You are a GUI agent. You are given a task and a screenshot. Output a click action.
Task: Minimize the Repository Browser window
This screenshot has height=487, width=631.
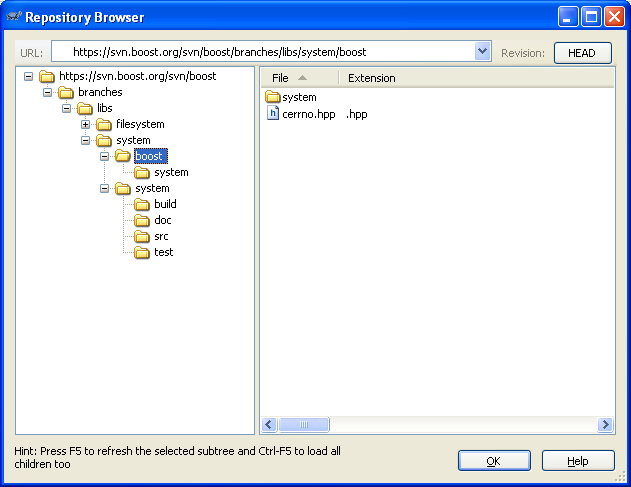coord(568,17)
